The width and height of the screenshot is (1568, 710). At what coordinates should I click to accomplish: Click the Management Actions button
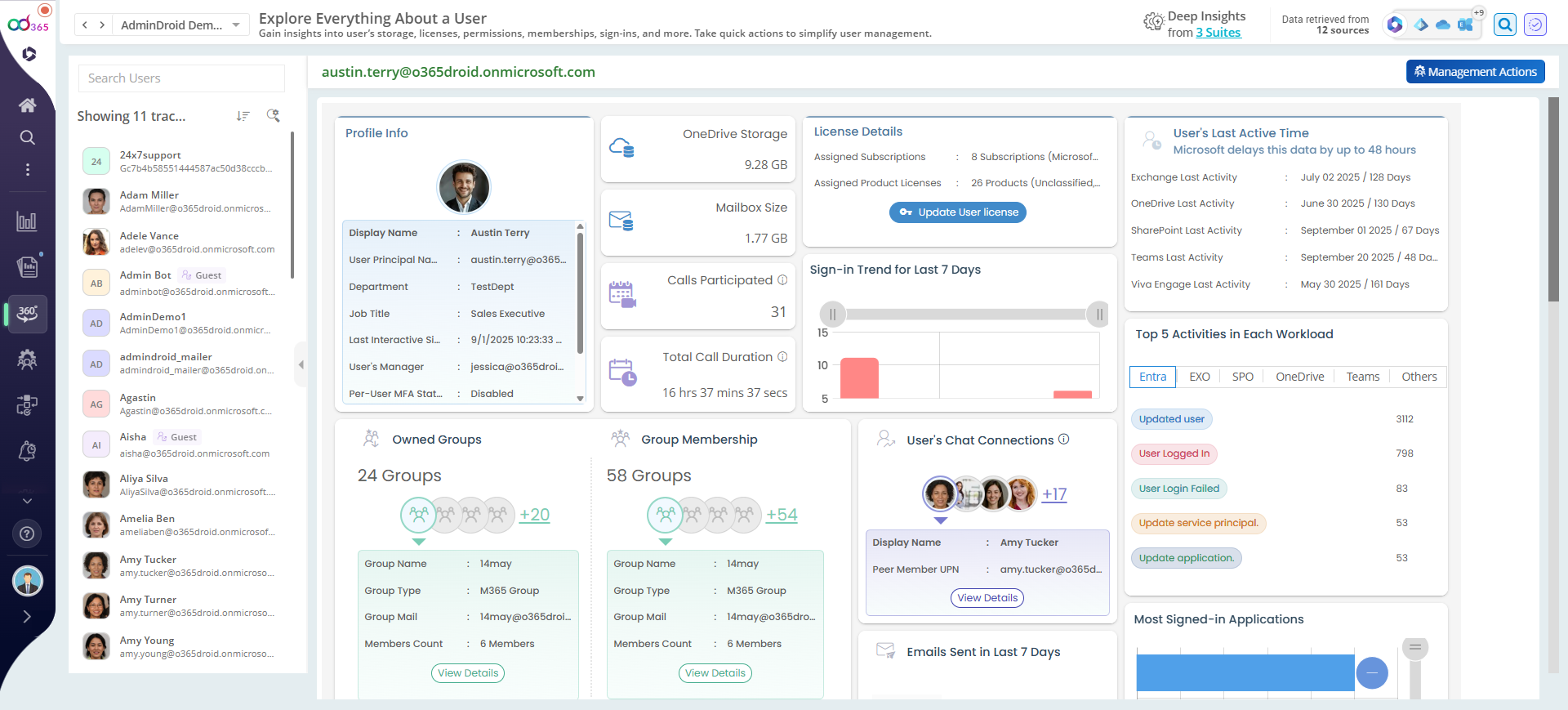coord(1475,72)
